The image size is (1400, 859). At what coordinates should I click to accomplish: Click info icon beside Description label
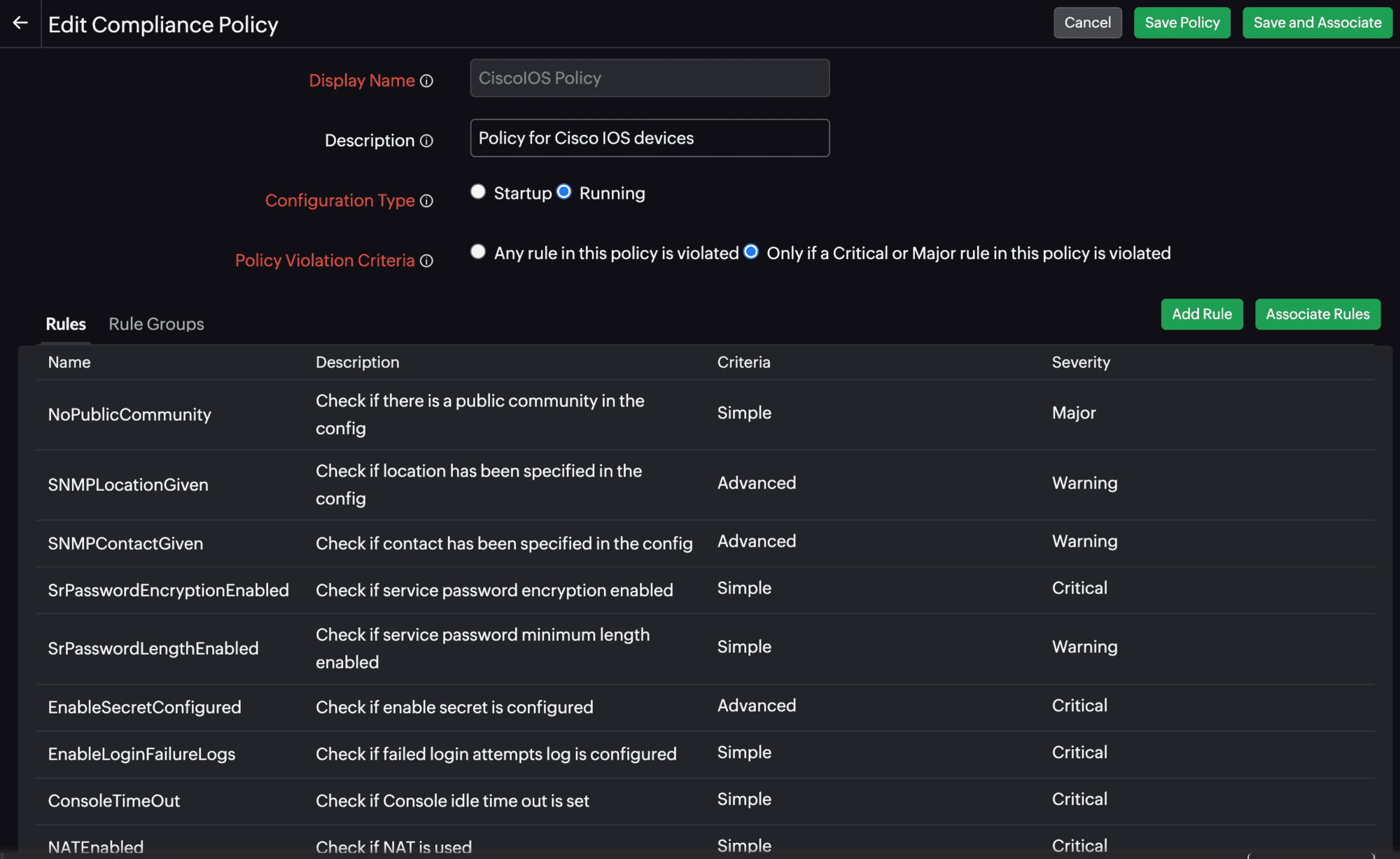click(426, 141)
